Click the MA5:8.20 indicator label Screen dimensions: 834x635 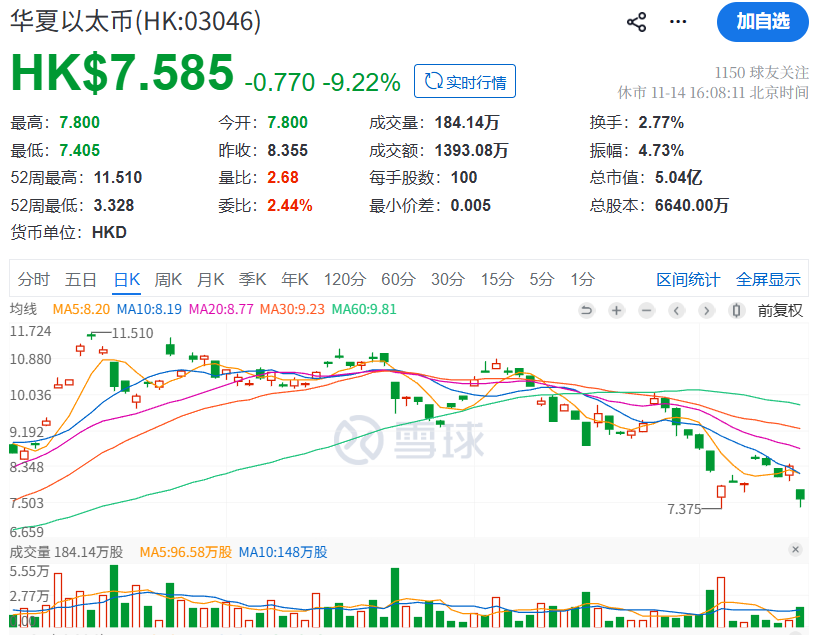pos(81,310)
